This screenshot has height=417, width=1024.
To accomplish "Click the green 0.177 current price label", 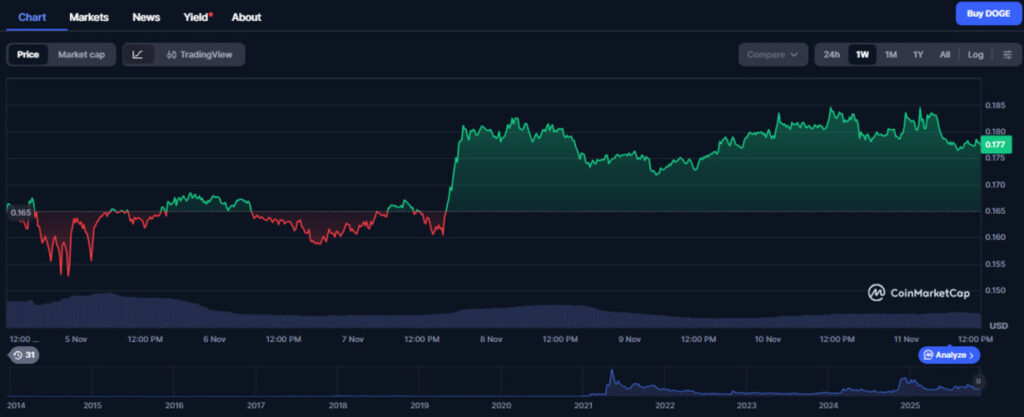I will click(x=996, y=145).
